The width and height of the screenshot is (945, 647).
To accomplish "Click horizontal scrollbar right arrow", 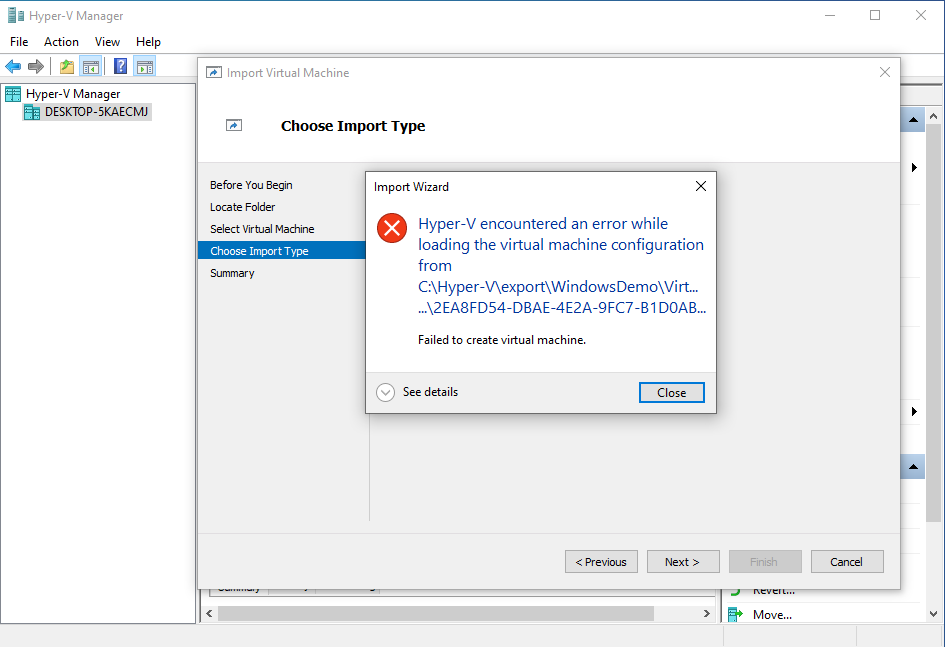I will [x=706, y=614].
